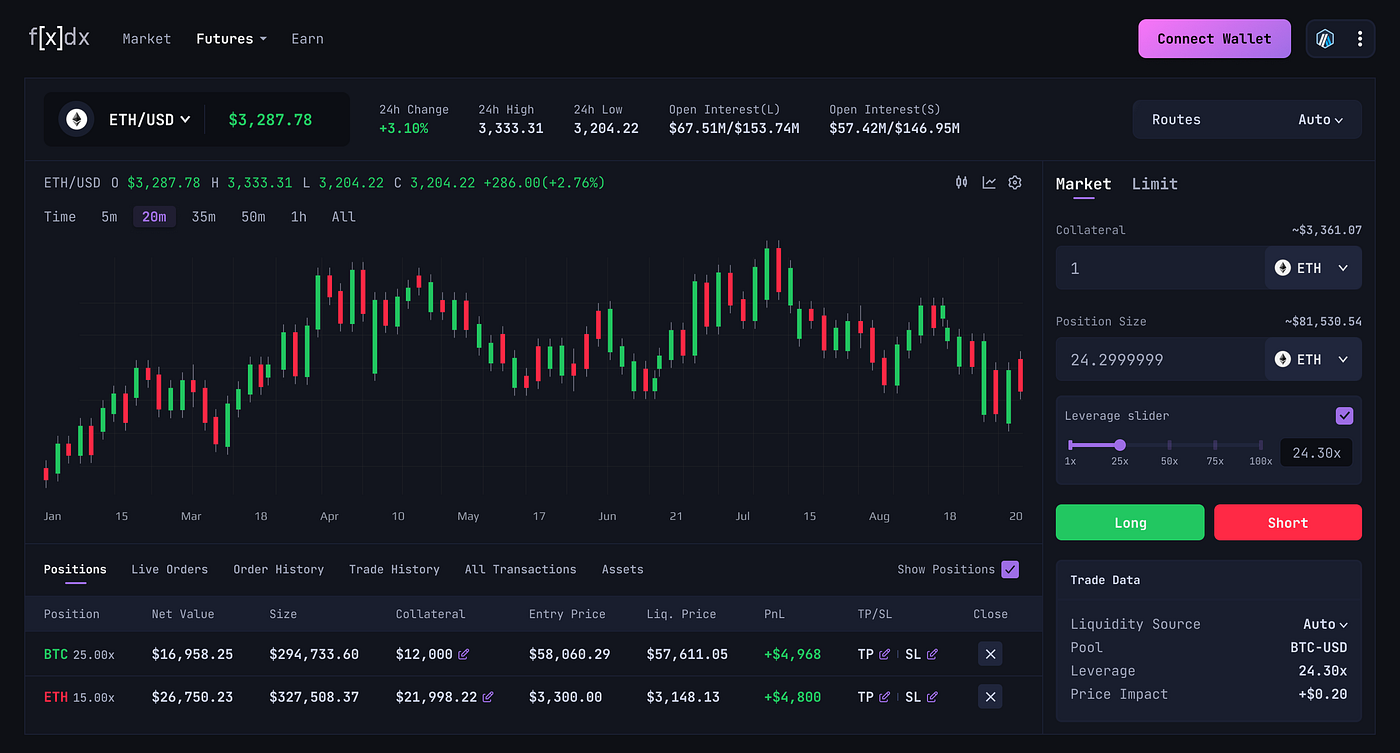Set chart interval to All
1400x753 pixels.
(x=343, y=217)
